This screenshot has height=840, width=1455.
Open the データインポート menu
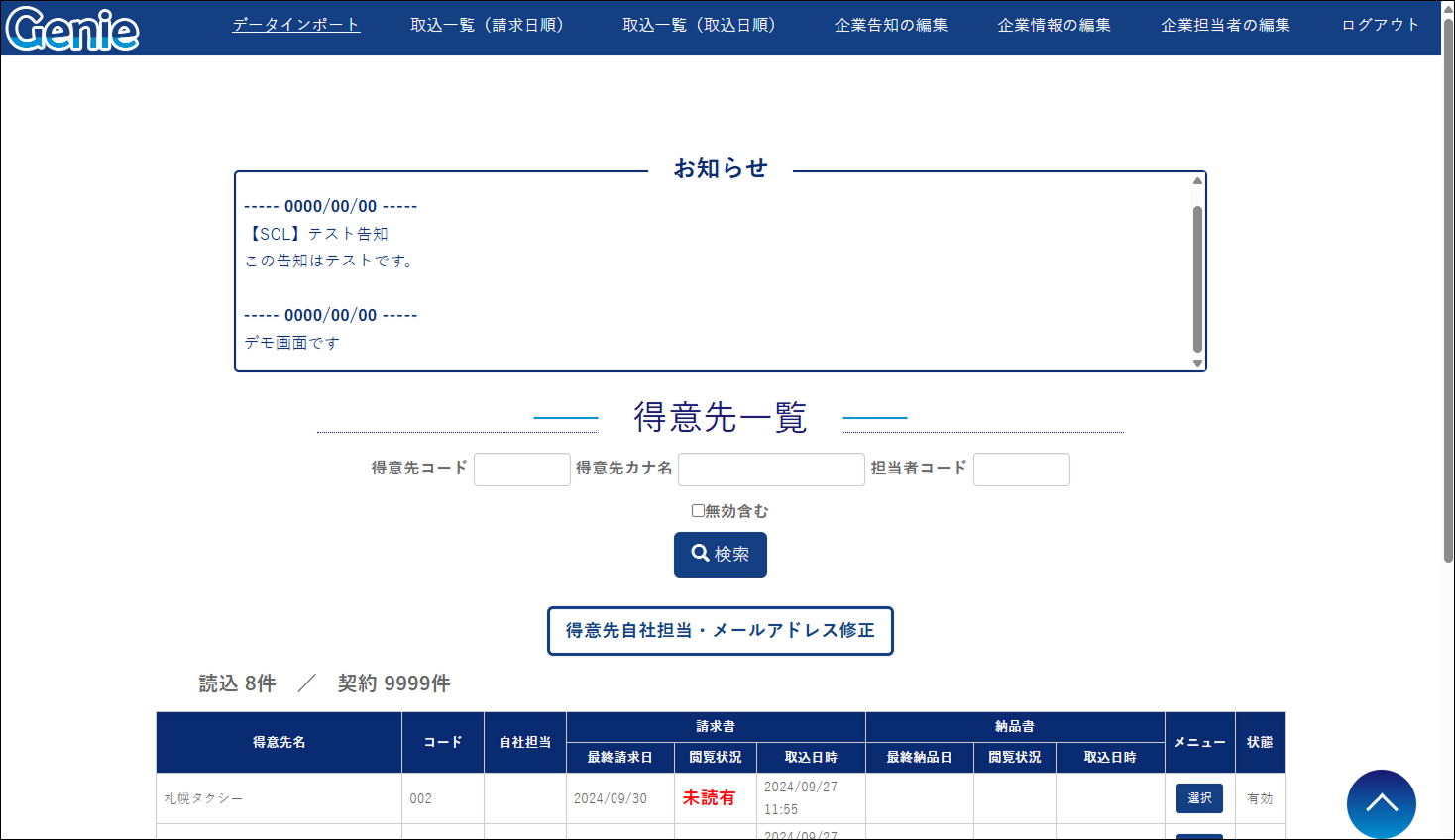[x=295, y=25]
